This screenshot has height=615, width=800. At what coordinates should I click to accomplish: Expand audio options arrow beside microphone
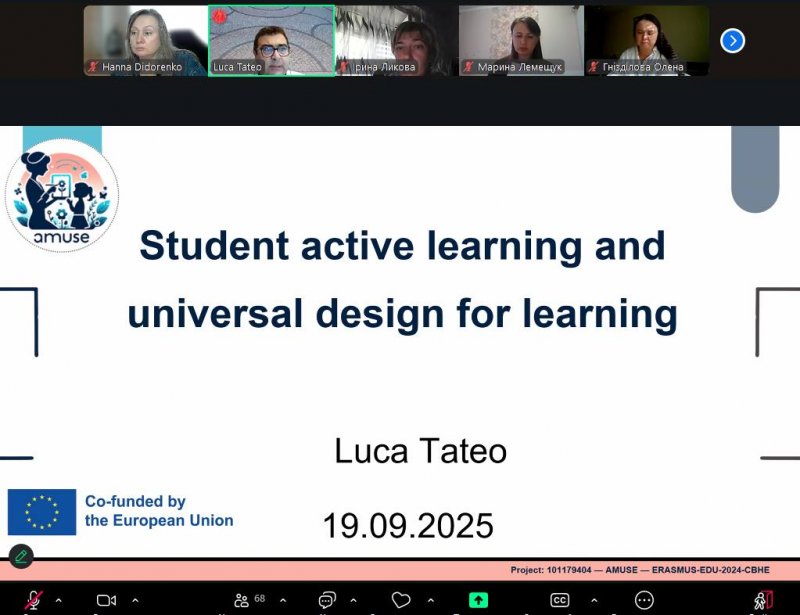click(58, 601)
